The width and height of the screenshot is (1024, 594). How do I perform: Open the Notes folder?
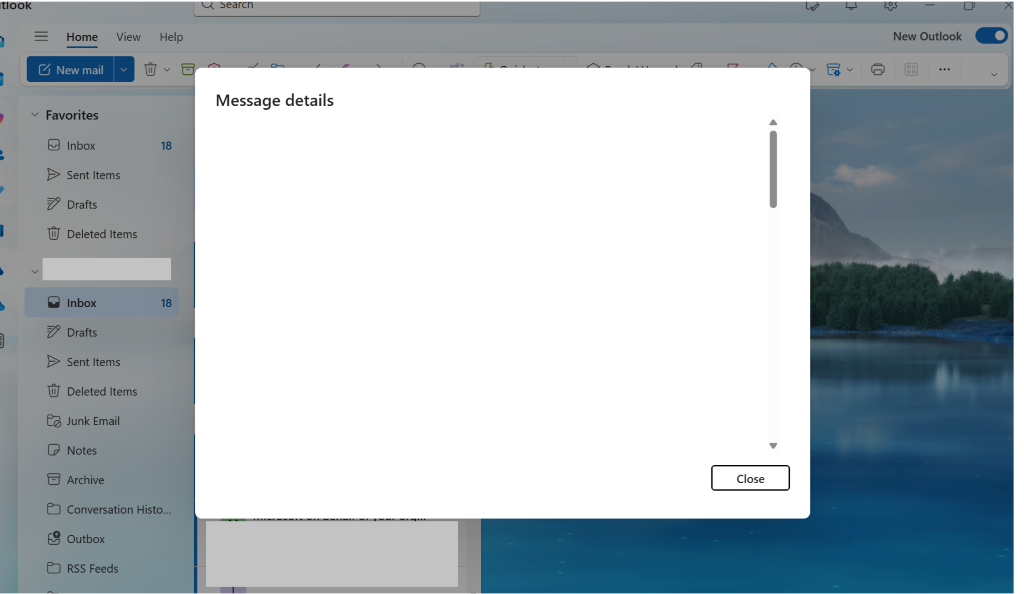(x=103, y=450)
